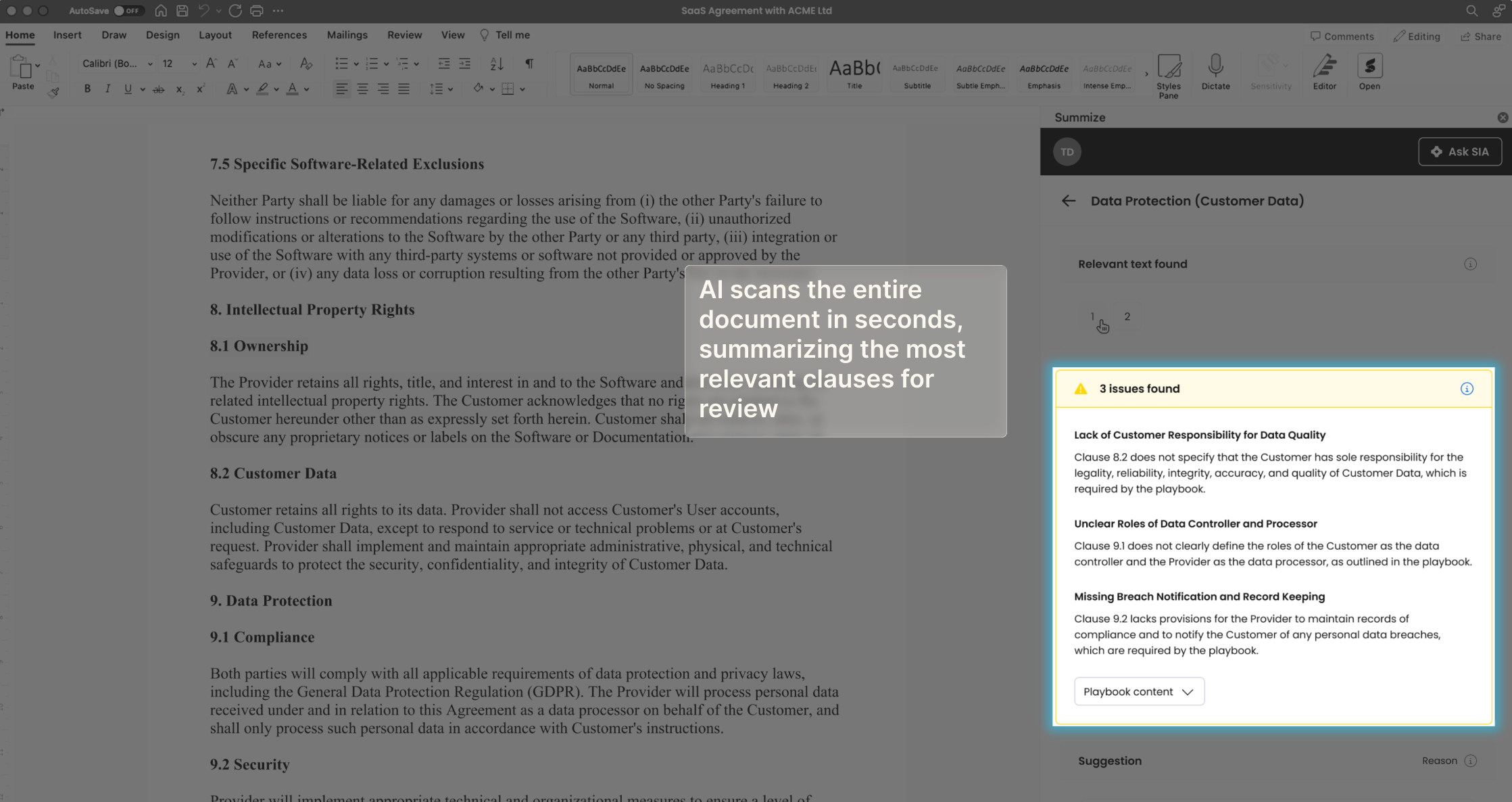The height and width of the screenshot is (802, 1512).
Task: Apply the text highlight color
Action: [x=262, y=89]
